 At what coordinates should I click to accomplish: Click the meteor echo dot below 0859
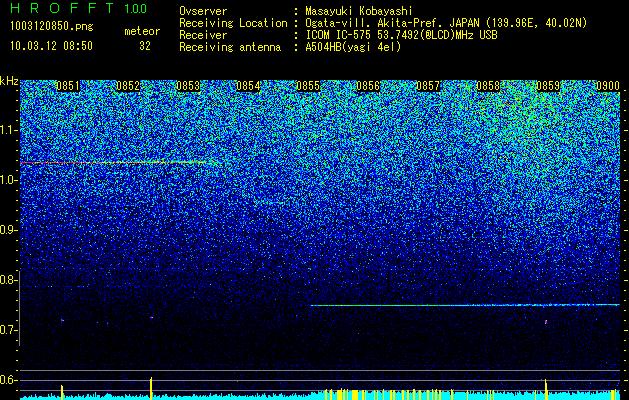[546, 322]
